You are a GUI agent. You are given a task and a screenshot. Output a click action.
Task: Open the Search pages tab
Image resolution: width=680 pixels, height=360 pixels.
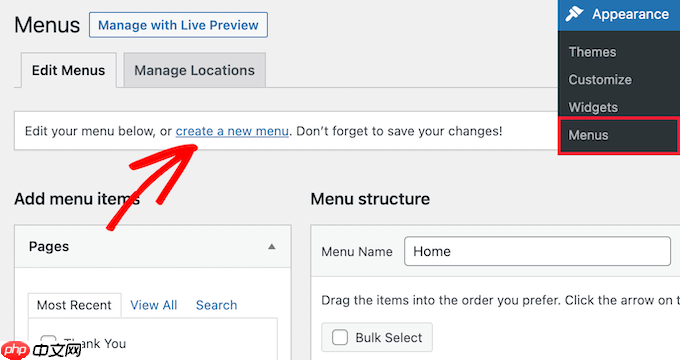coord(216,305)
